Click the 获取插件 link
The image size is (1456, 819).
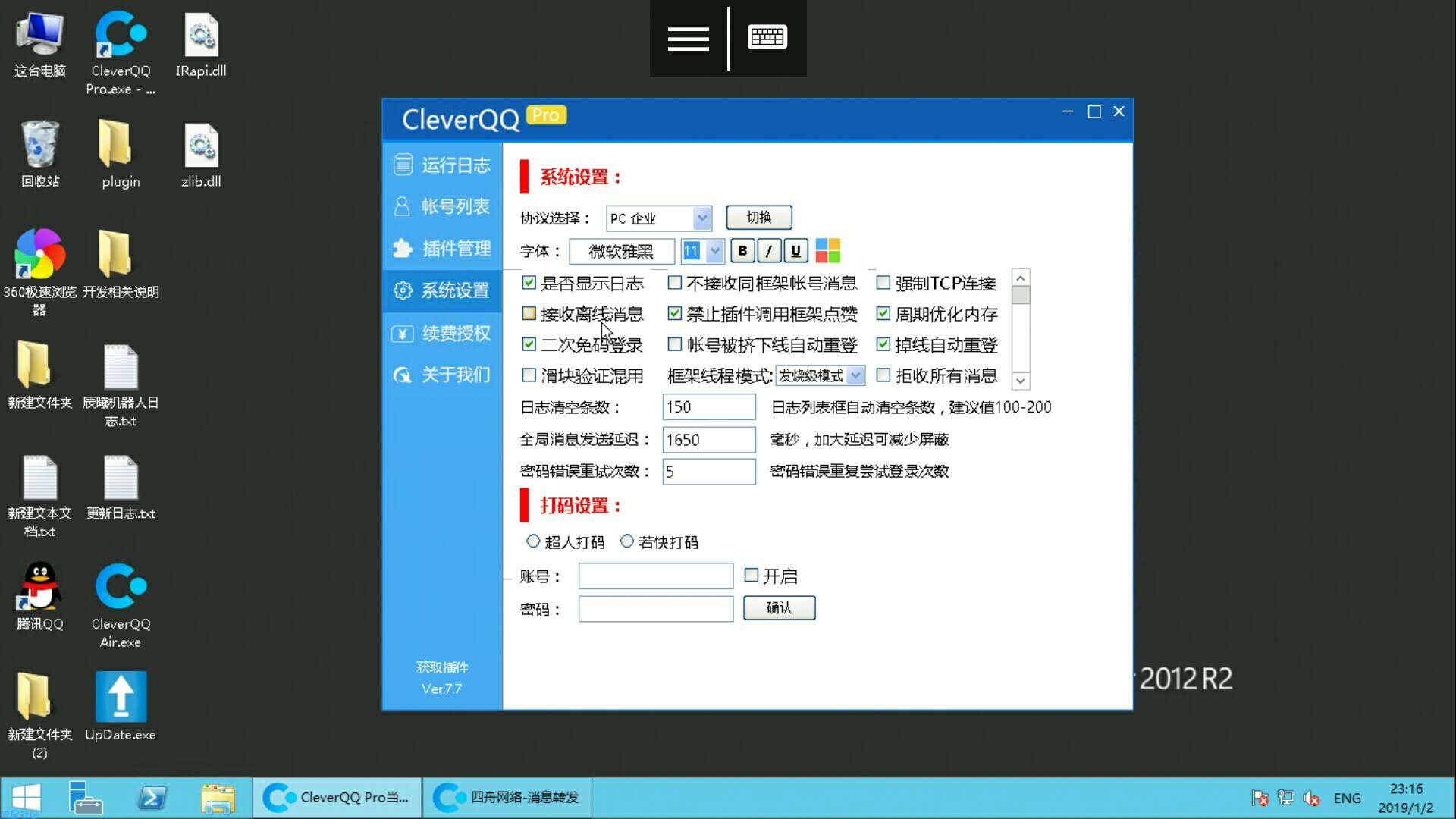(x=442, y=667)
